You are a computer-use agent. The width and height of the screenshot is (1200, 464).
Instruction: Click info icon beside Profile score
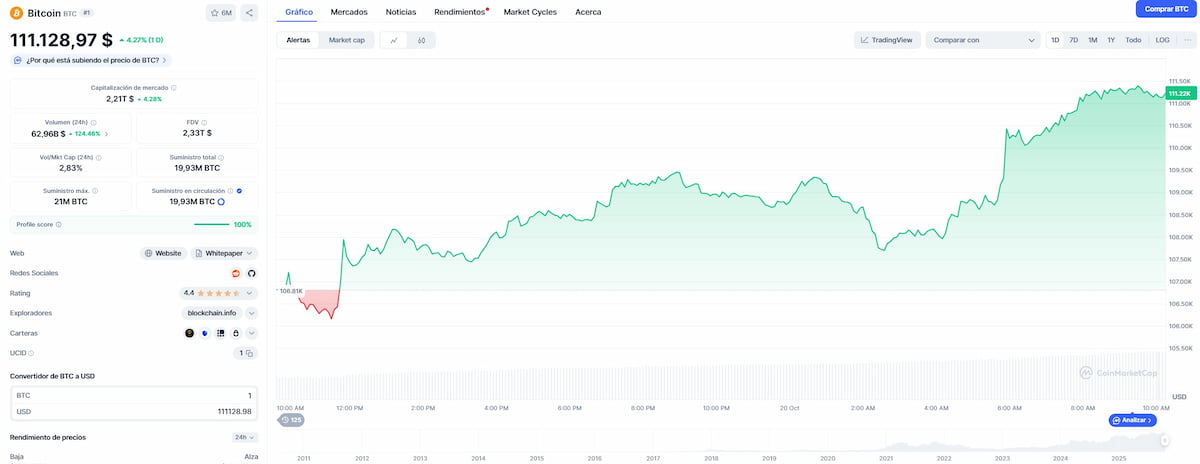58,225
